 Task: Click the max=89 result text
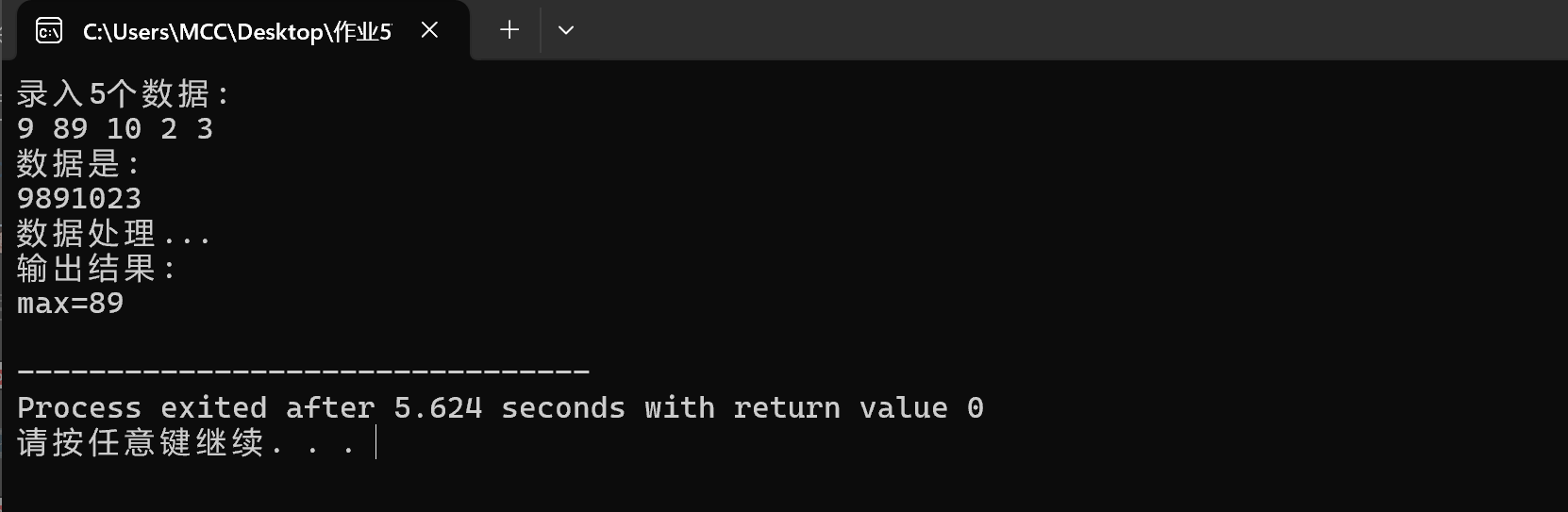(x=71, y=303)
